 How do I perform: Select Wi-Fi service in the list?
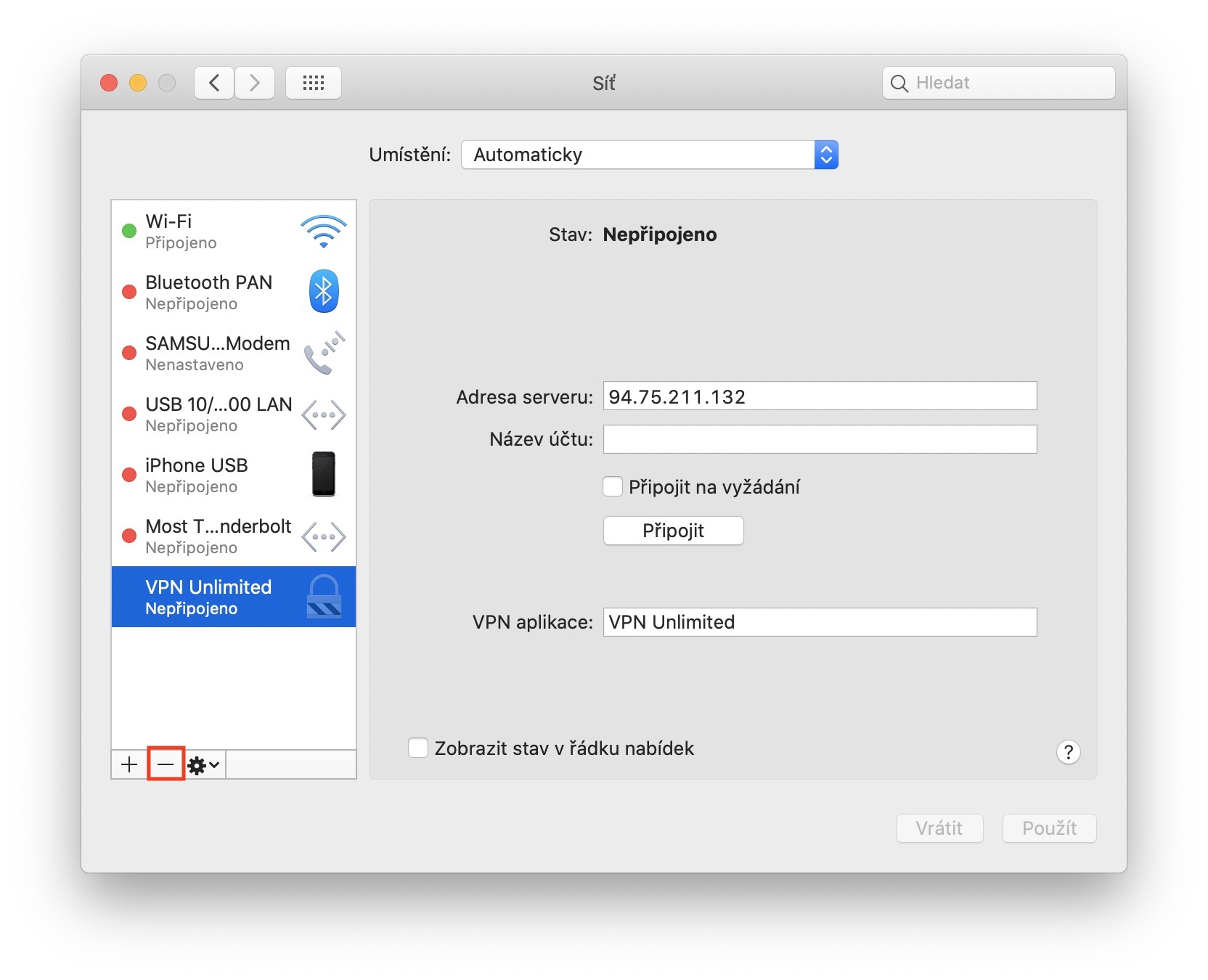pos(234,231)
